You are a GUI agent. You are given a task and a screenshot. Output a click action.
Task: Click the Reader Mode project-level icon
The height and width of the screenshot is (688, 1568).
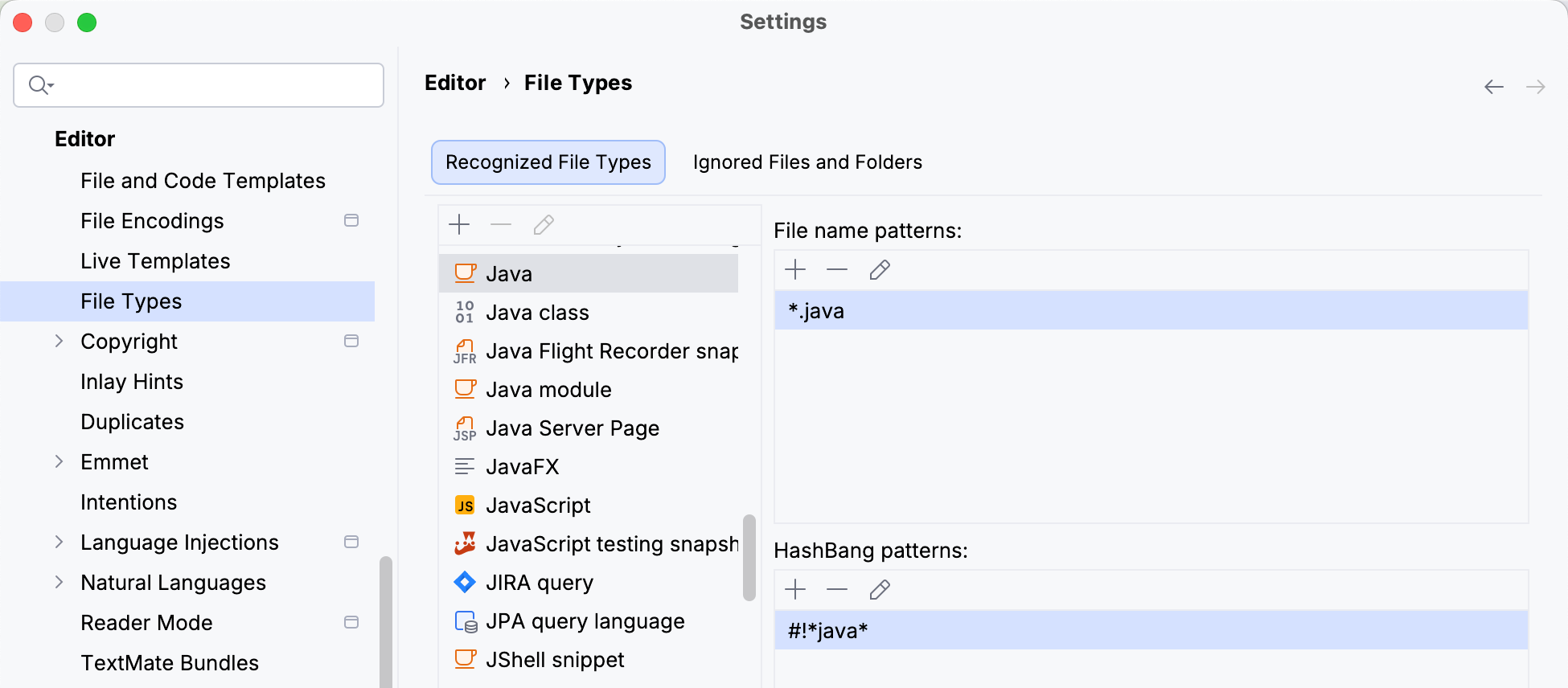(x=351, y=622)
